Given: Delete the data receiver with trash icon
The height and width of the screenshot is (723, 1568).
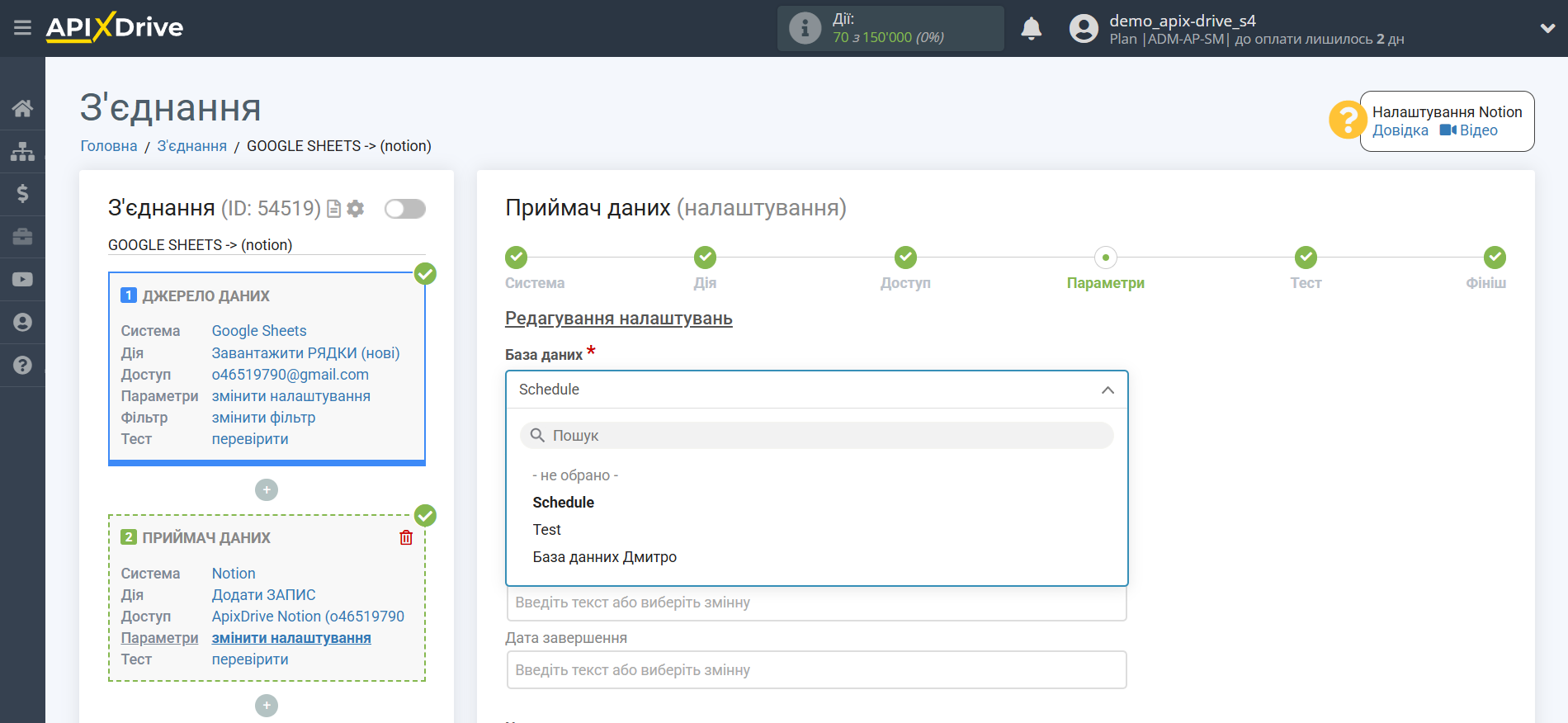Looking at the screenshot, I should [406, 538].
